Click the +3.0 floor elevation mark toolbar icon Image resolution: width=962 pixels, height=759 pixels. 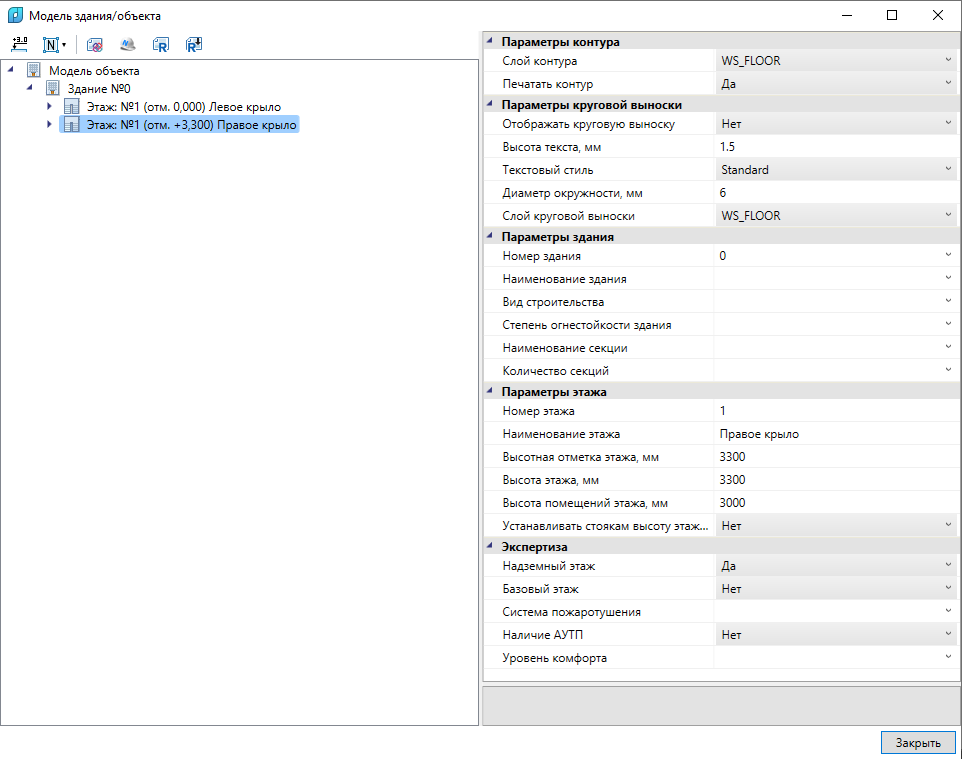tap(20, 44)
